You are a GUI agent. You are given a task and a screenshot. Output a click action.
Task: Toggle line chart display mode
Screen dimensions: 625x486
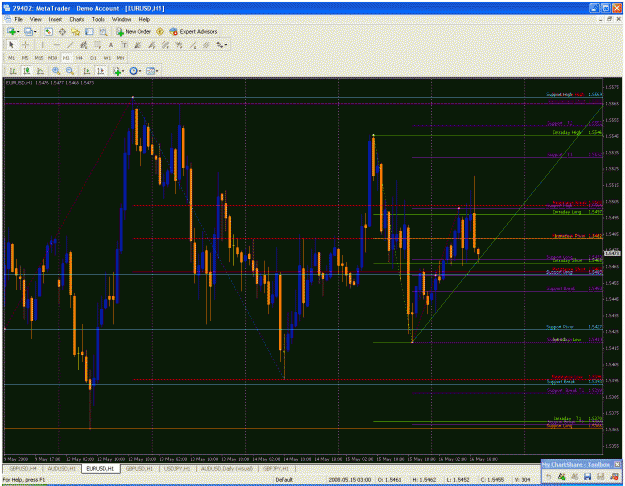(40, 71)
